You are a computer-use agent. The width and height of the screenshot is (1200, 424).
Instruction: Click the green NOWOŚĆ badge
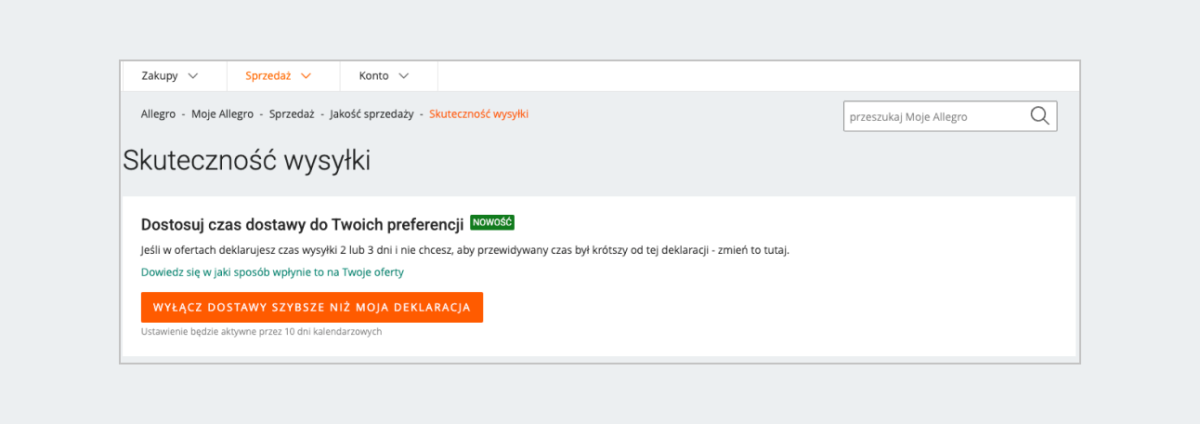click(492, 222)
